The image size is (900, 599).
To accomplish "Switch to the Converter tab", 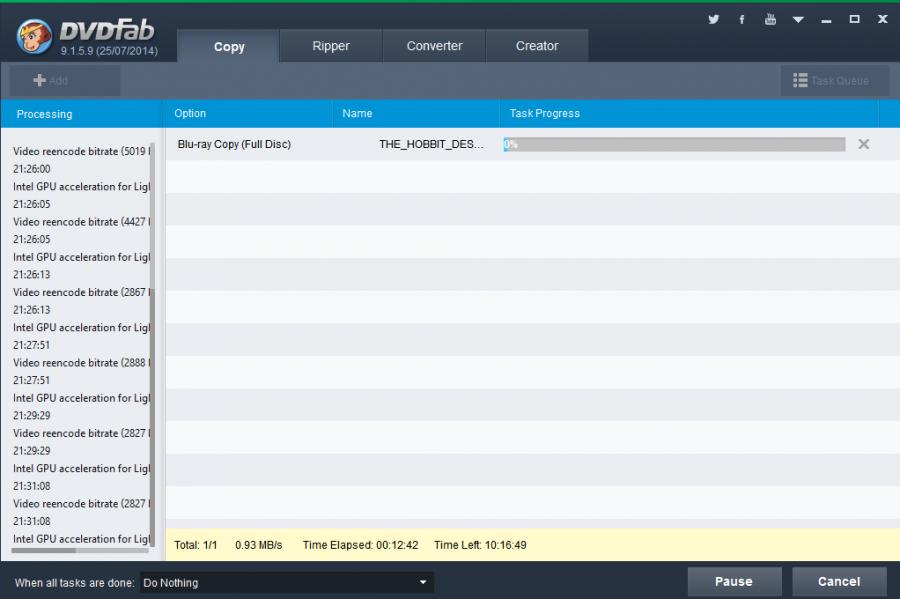I will (x=434, y=45).
